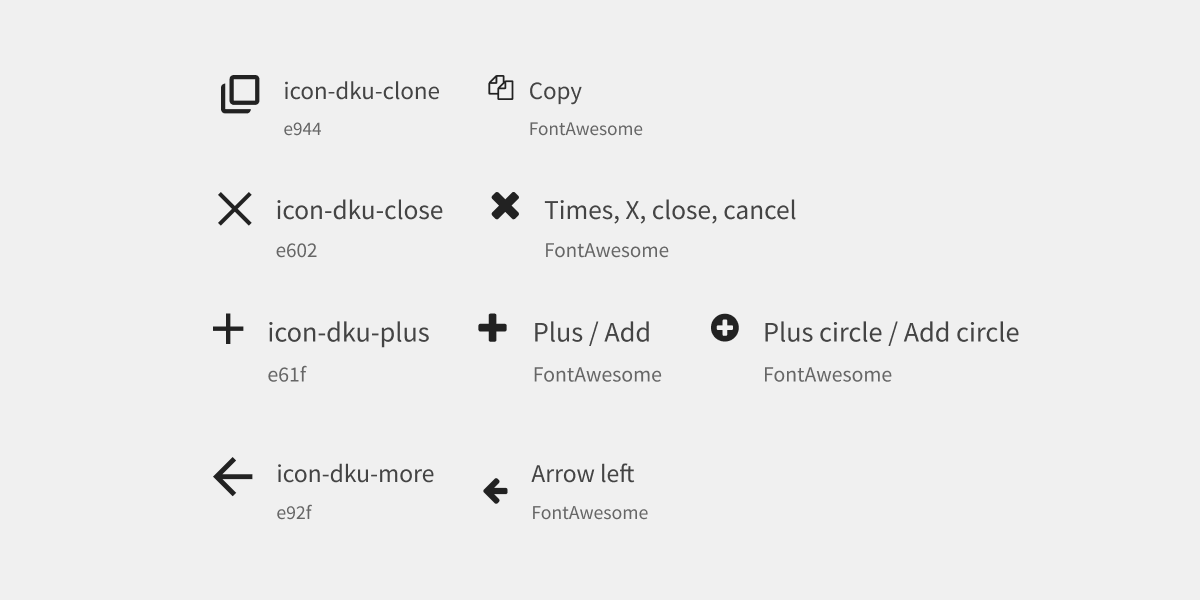Click the bold FontAwesome Times X icon

coord(505,206)
